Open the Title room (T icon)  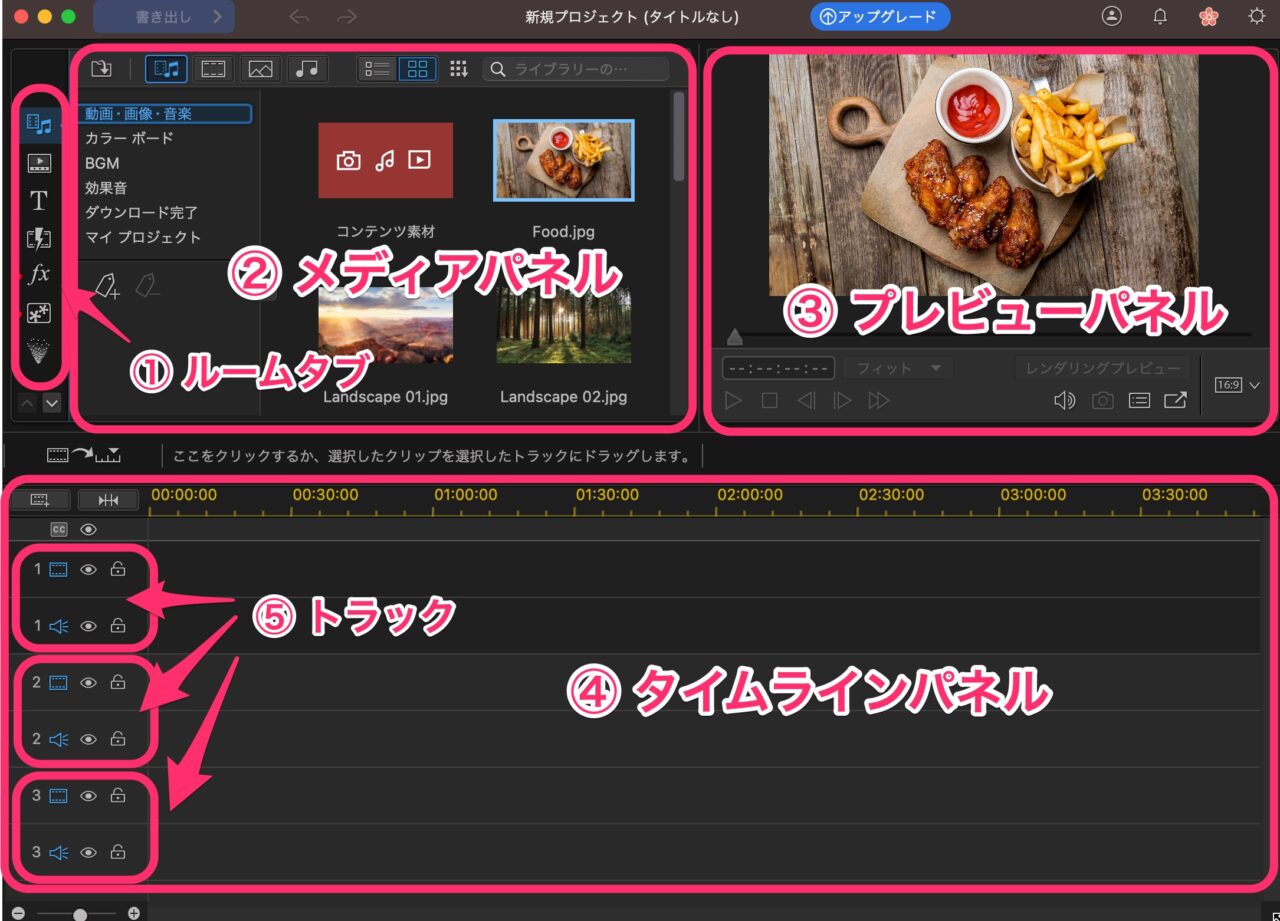tap(39, 201)
